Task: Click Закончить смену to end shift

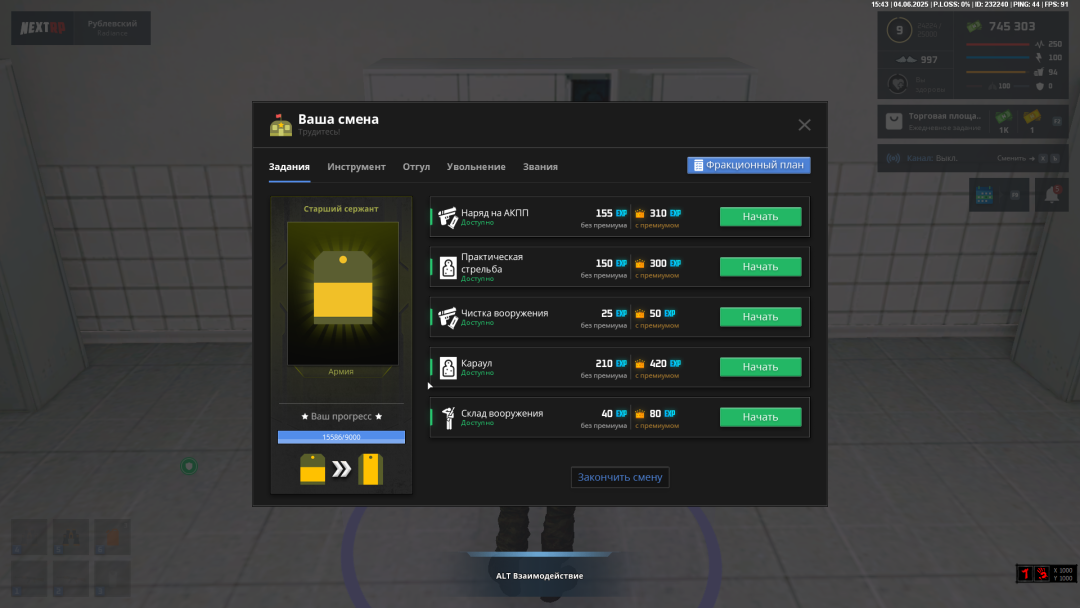Action: (620, 477)
